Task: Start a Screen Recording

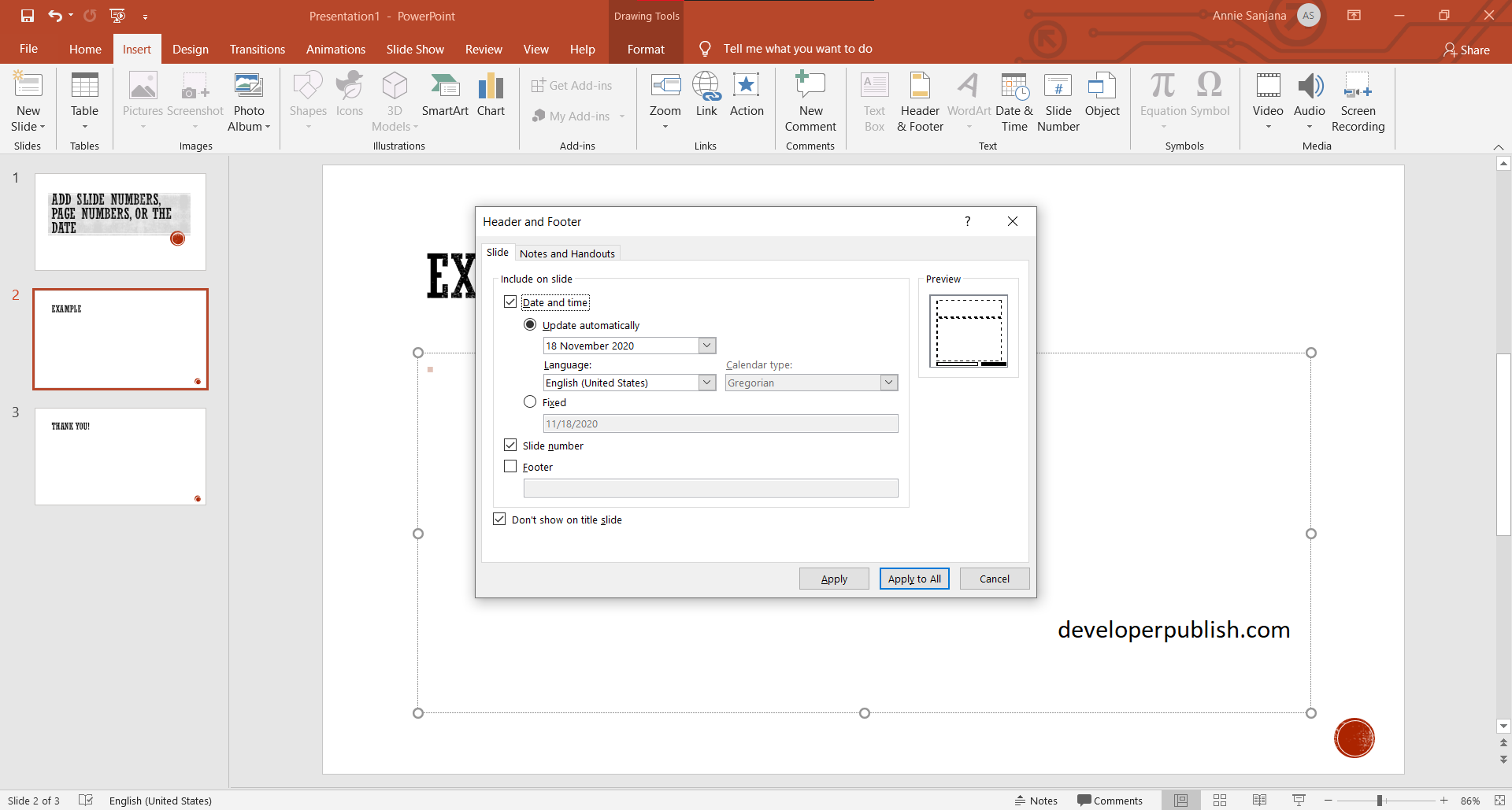Action: (x=1358, y=102)
